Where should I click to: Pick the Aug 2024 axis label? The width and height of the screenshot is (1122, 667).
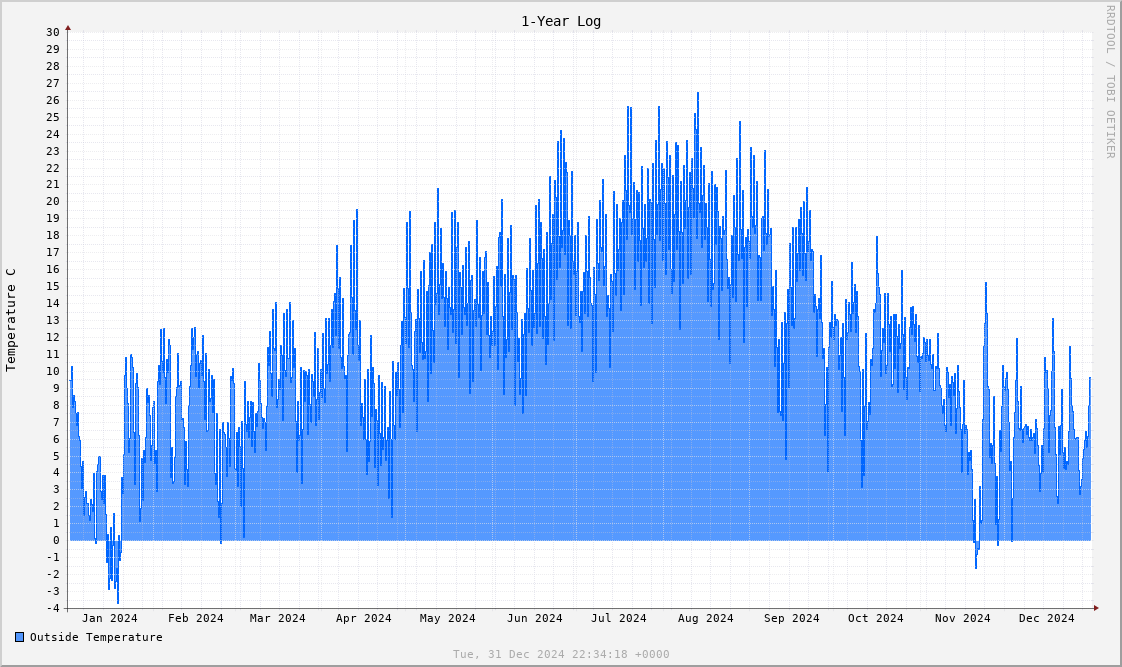tap(706, 618)
